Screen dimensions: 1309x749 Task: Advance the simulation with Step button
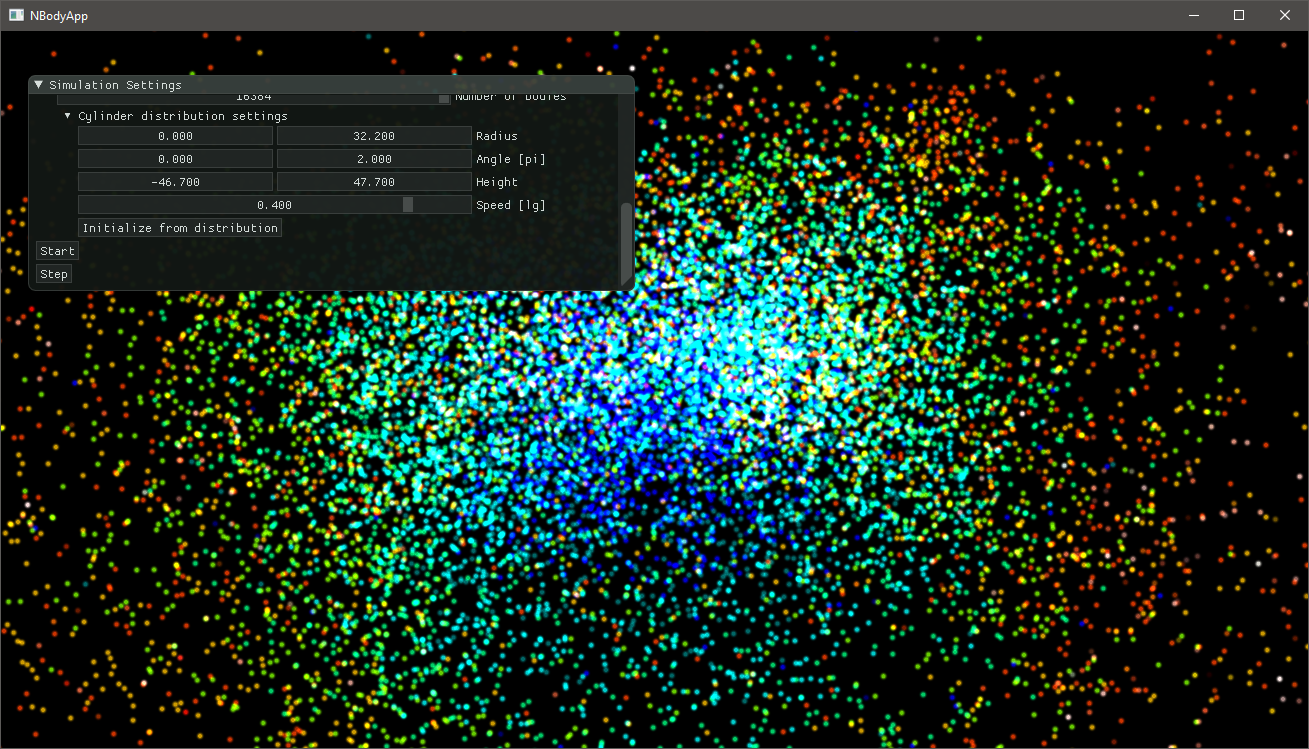click(54, 274)
